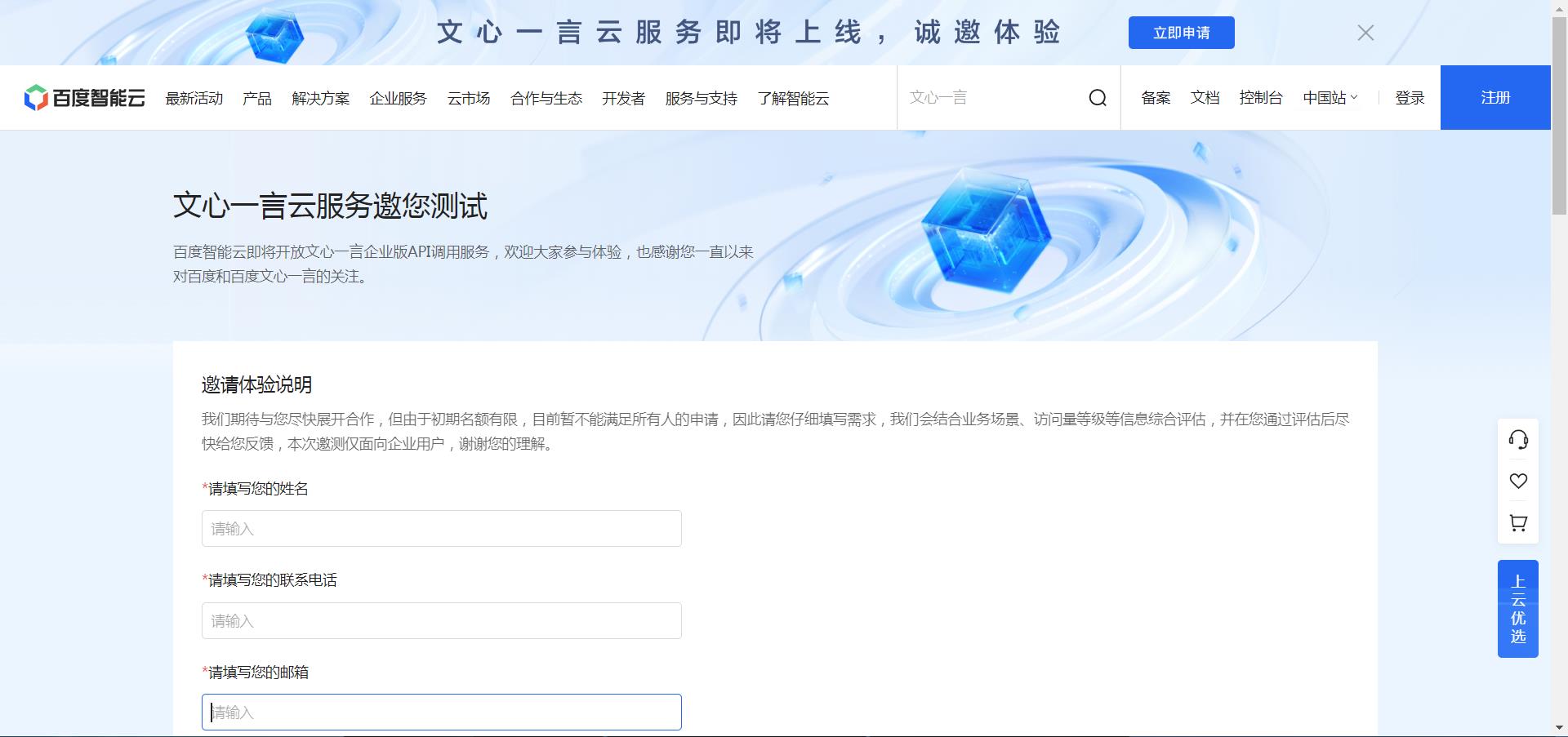Open the 企业服务 menu

[399, 98]
